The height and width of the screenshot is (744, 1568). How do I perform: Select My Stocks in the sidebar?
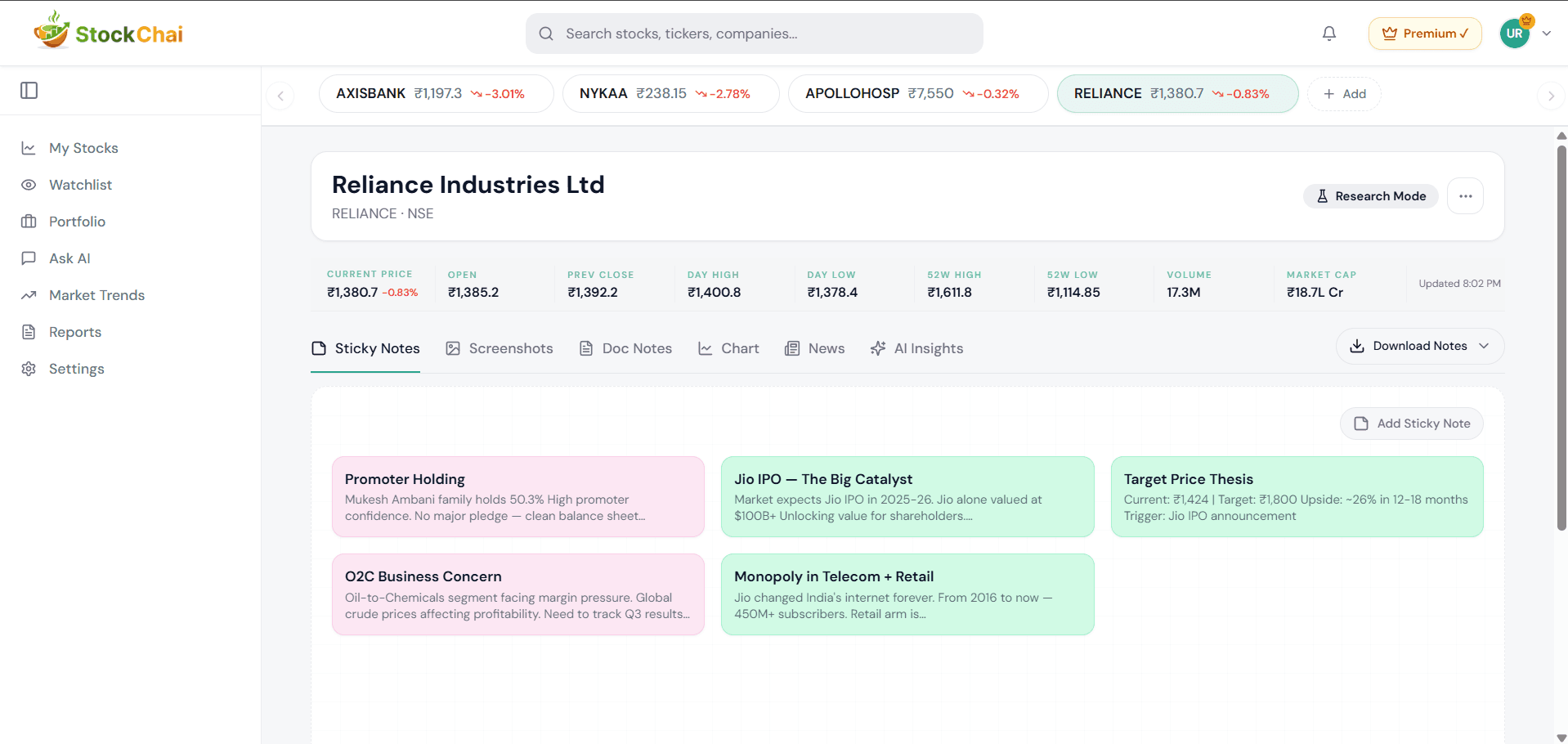point(83,148)
